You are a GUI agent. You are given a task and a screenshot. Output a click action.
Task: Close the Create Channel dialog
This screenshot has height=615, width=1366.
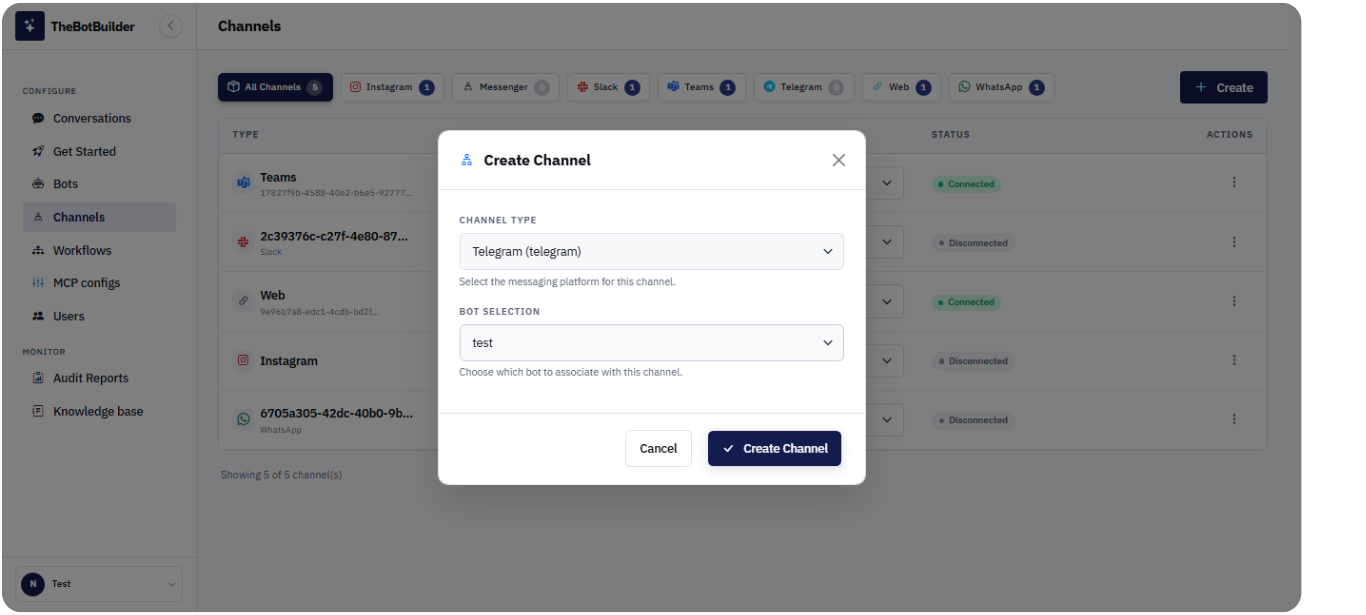tap(839, 160)
